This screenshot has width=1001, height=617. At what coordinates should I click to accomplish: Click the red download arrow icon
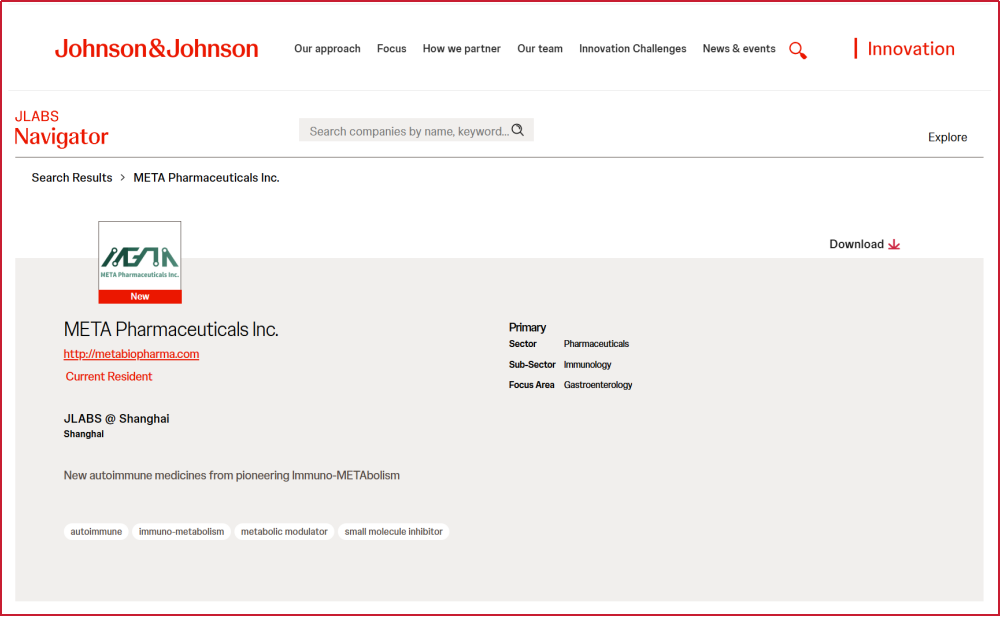(894, 244)
